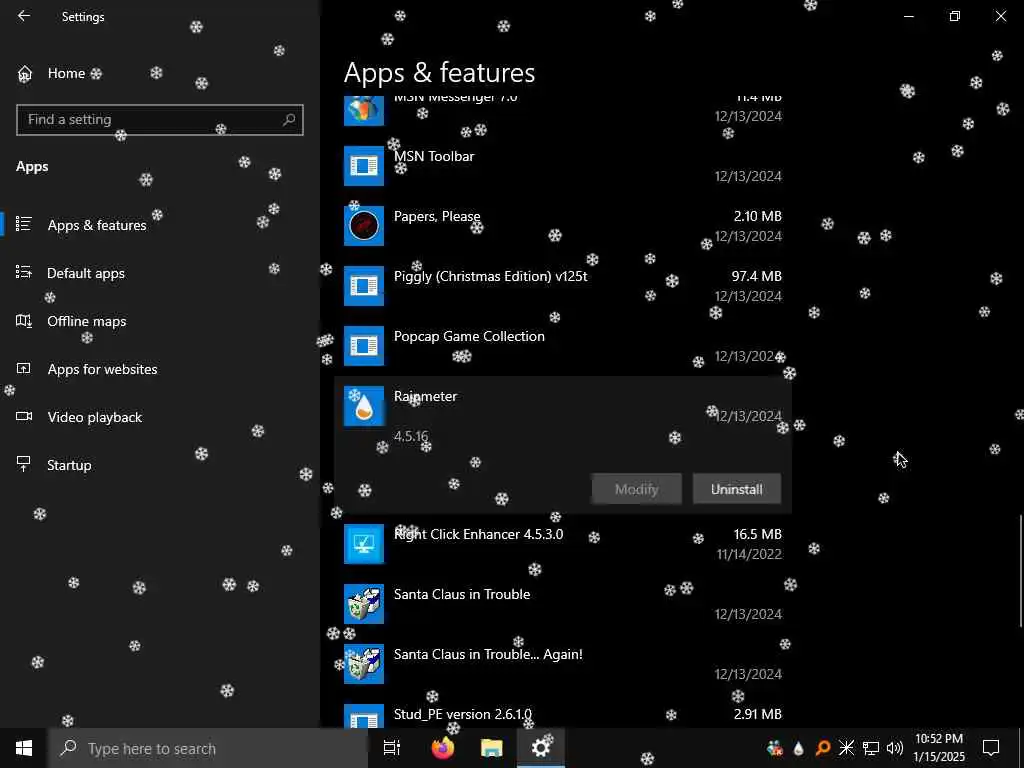Viewport: 1024px width, 768px height.
Task: Open the volume speaker tray icon
Action: coord(895,748)
